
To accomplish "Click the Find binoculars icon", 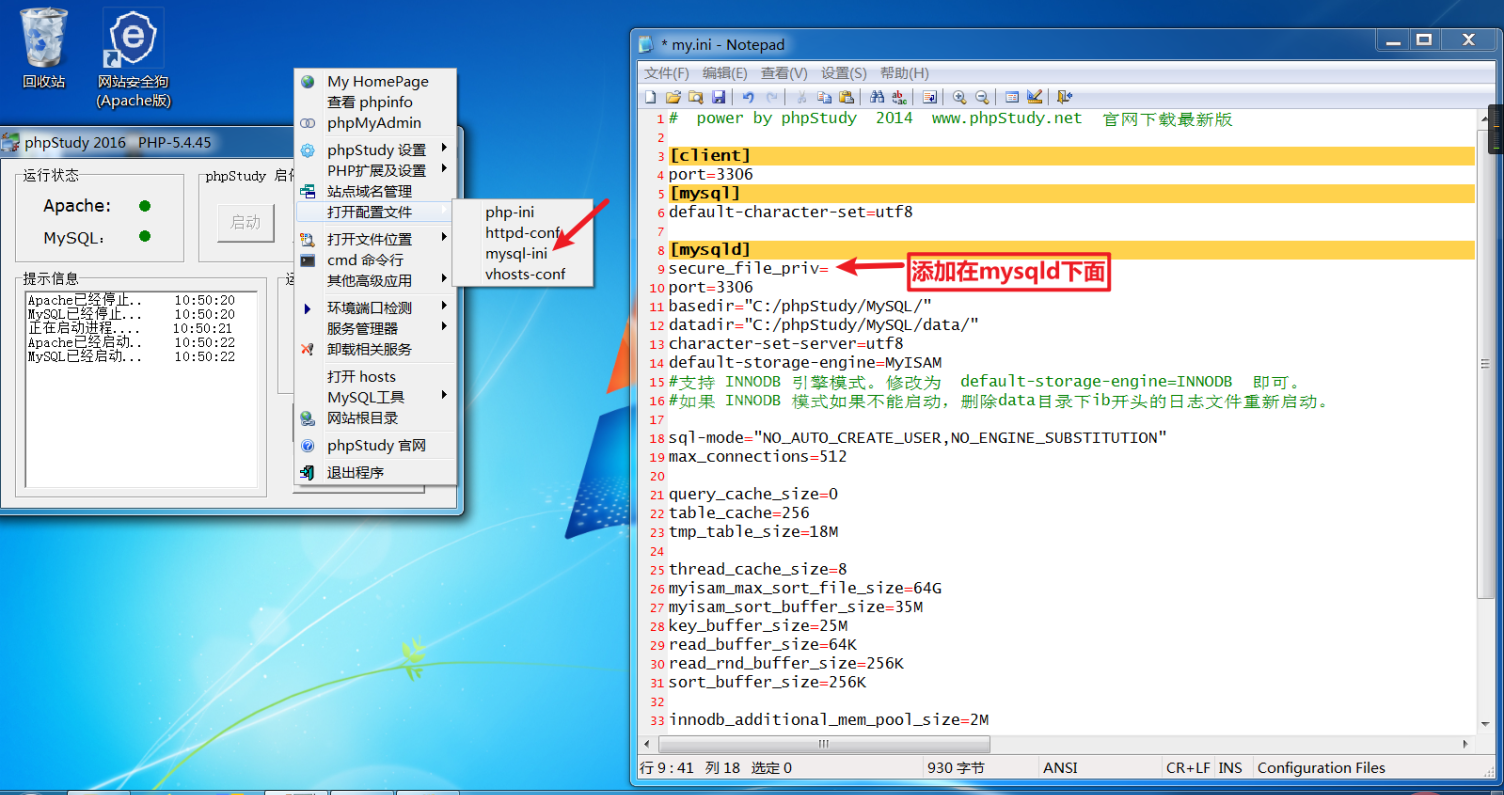I will tap(877, 97).
